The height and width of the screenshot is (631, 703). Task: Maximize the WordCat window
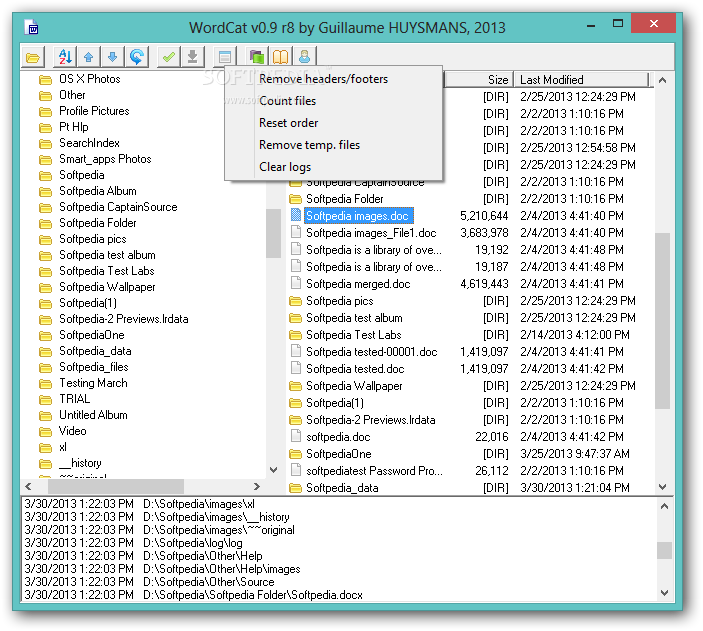[x=618, y=24]
